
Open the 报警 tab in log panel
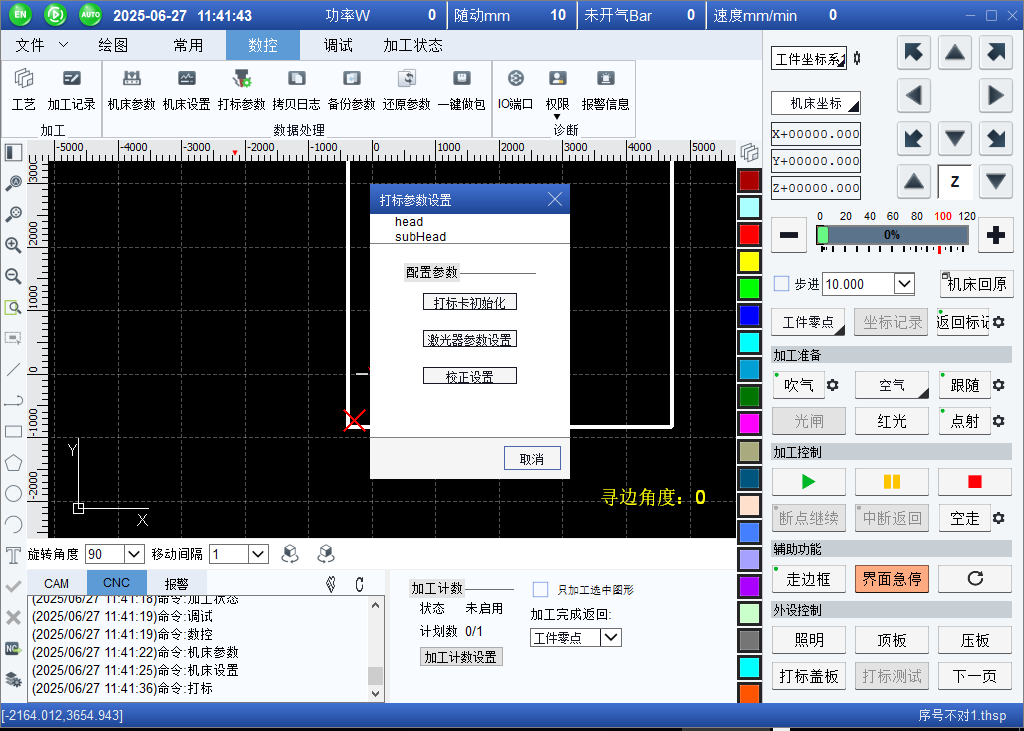[x=176, y=583]
